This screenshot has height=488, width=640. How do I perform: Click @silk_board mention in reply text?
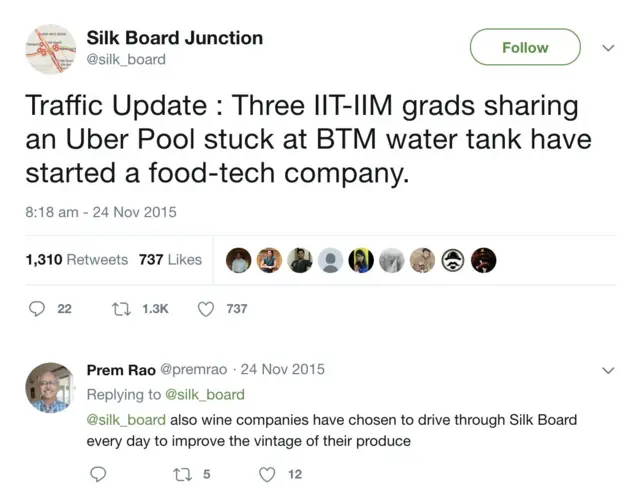tap(126, 420)
